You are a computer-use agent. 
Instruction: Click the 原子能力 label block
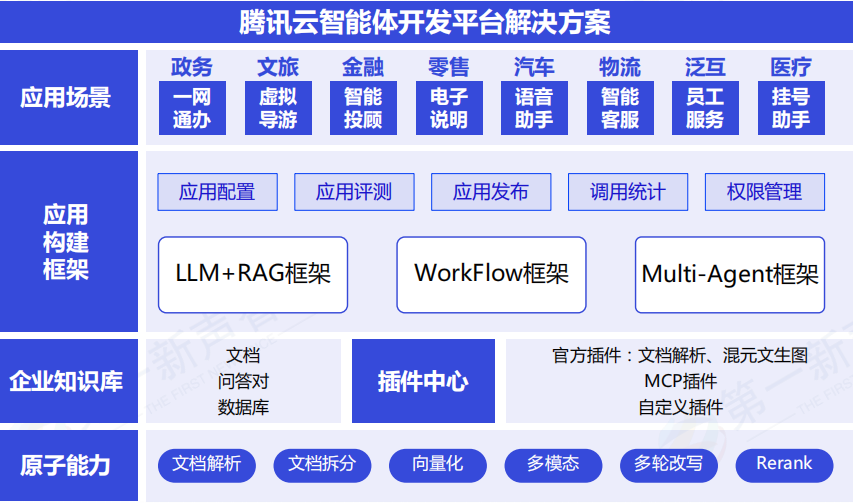[69, 465]
